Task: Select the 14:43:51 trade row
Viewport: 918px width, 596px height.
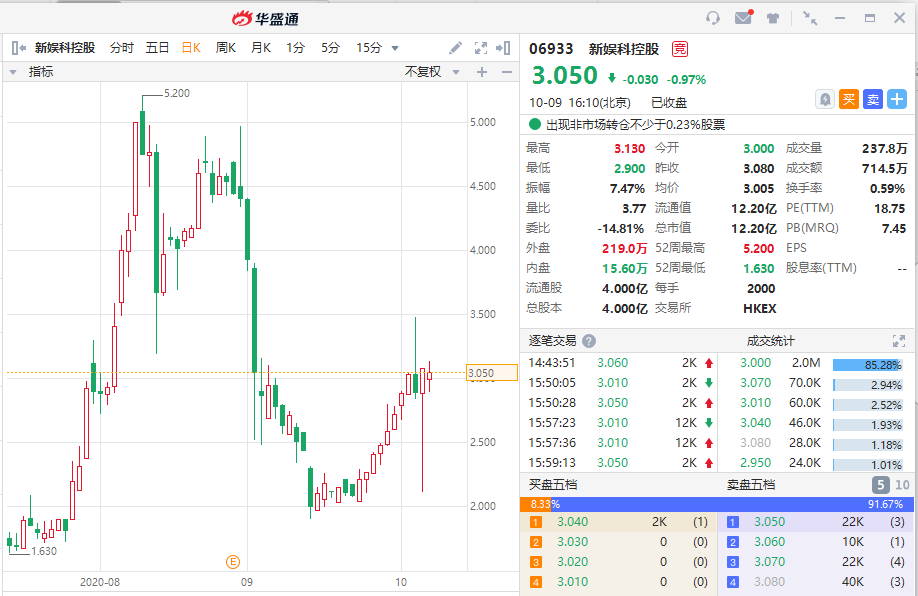Action: 618,363
